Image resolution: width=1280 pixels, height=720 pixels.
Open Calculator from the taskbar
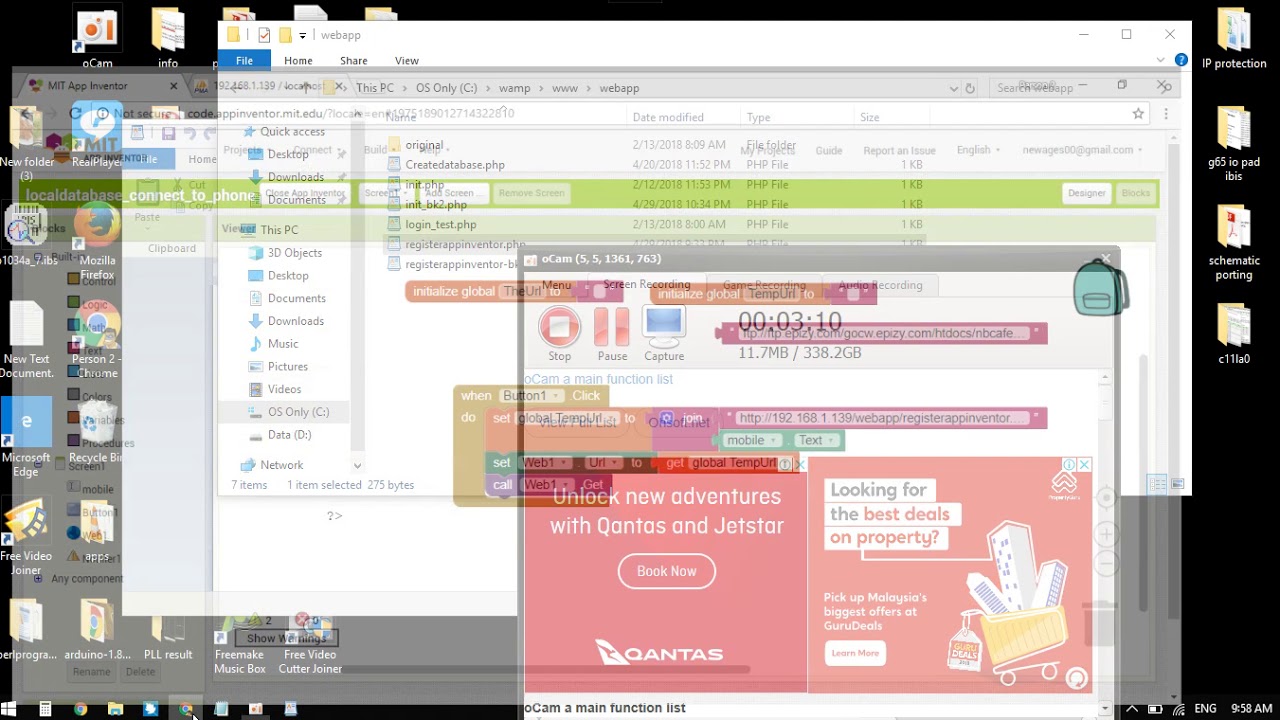pyautogui.click(x=45, y=709)
